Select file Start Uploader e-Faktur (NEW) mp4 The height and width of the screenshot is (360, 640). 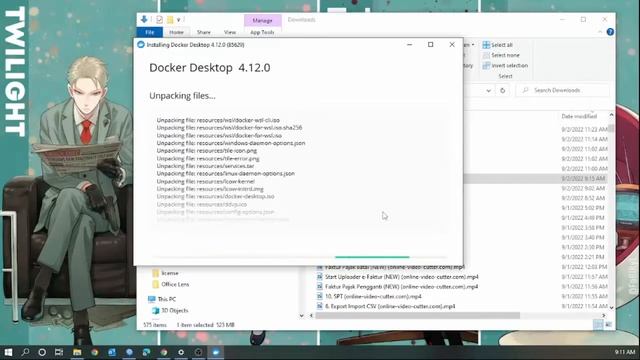pos(402,277)
